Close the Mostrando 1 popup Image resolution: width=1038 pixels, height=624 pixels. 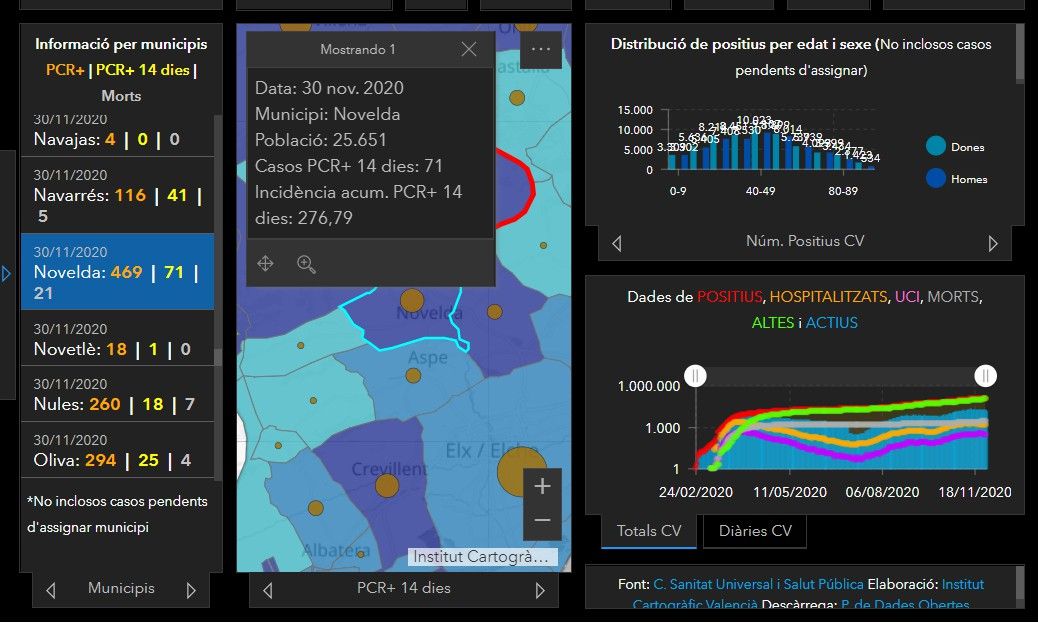click(x=469, y=49)
